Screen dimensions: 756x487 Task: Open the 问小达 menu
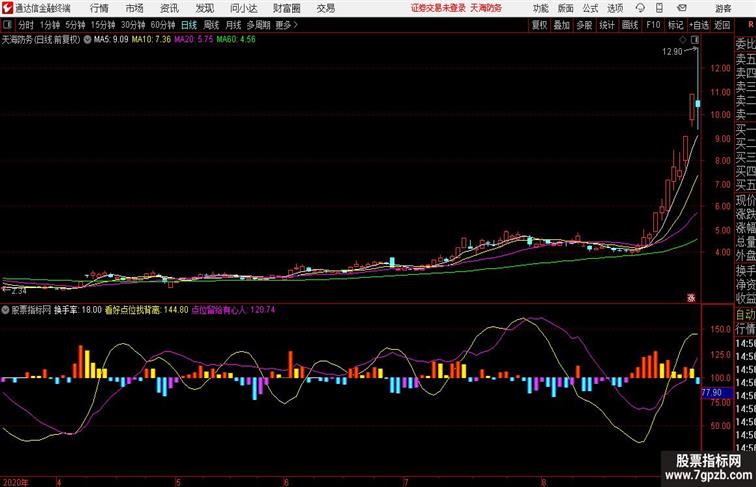(243, 8)
